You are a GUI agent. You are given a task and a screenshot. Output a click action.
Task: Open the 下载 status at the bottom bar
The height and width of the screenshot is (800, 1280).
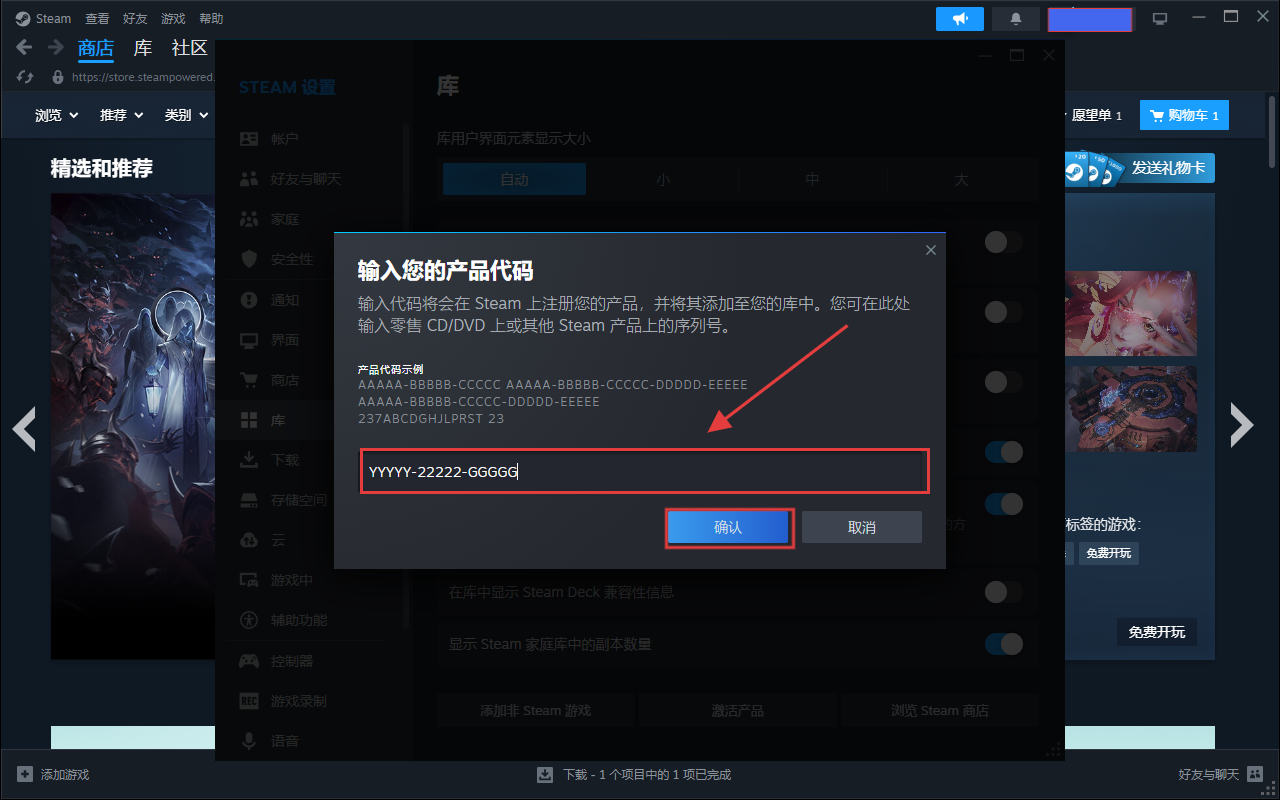[x=634, y=774]
